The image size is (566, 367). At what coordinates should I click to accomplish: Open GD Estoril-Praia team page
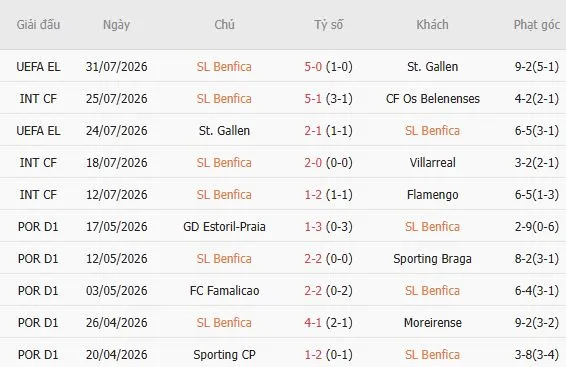coord(224,227)
